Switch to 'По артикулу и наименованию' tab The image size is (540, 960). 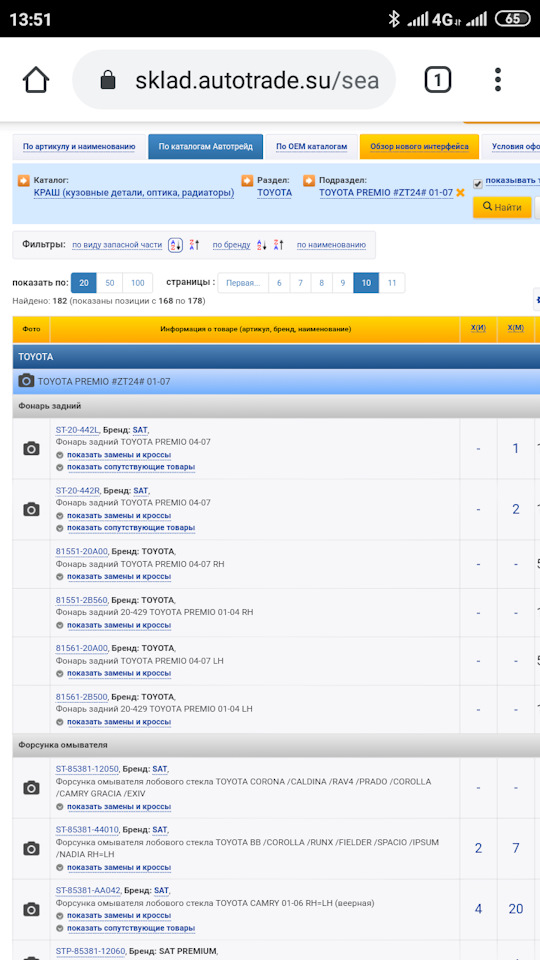(x=79, y=147)
